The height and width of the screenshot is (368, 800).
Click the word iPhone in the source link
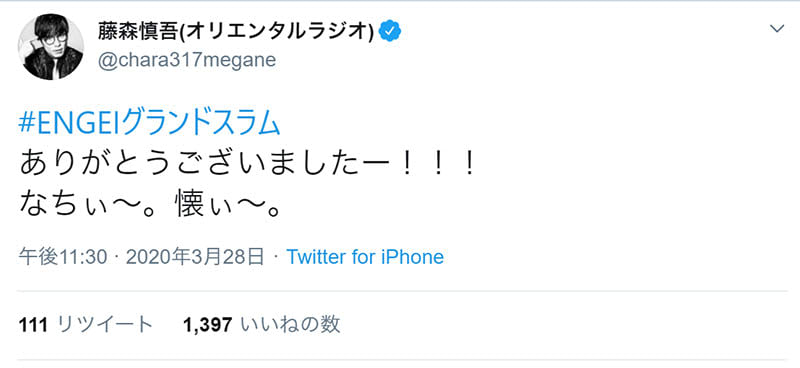pyautogui.click(x=412, y=257)
